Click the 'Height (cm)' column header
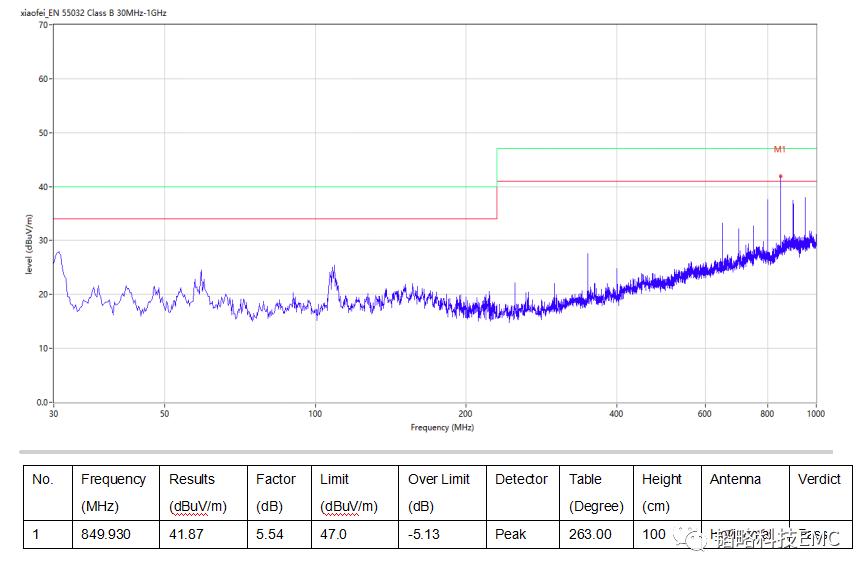 pyautogui.click(x=667, y=493)
